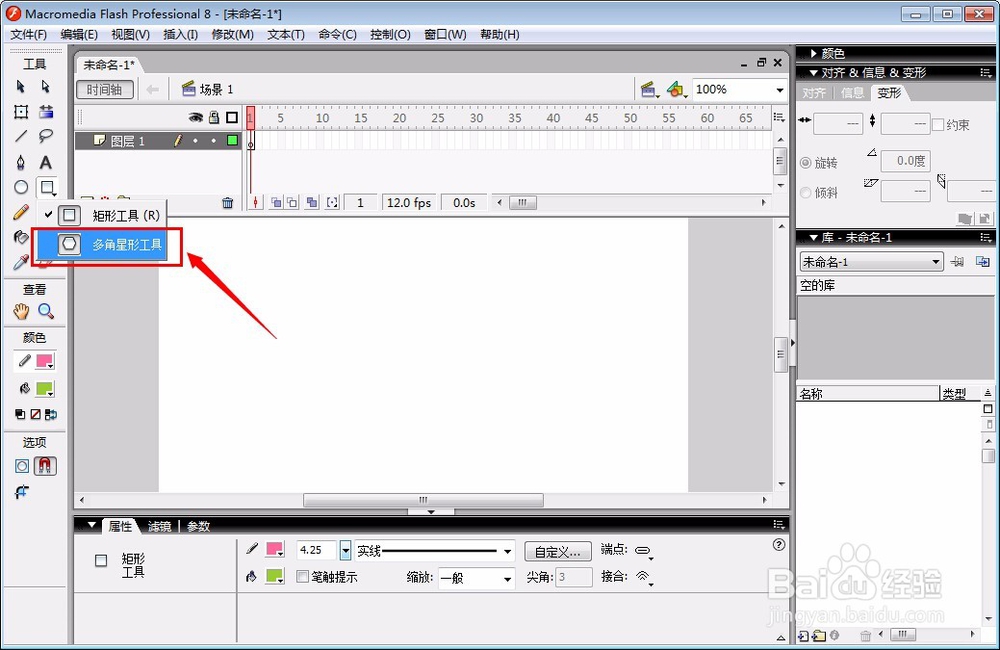Open the 文件(F) menu
This screenshot has height=650, width=1000.
(28, 34)
